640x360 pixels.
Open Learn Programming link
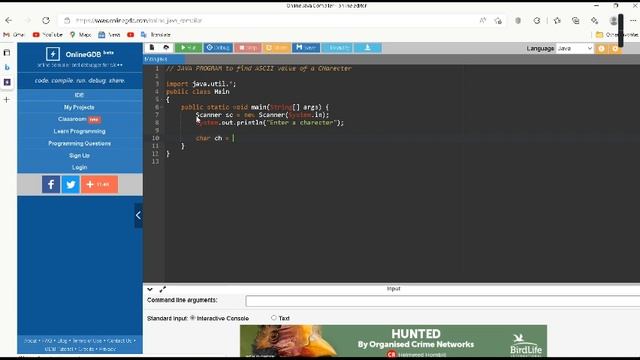point(80,131)
